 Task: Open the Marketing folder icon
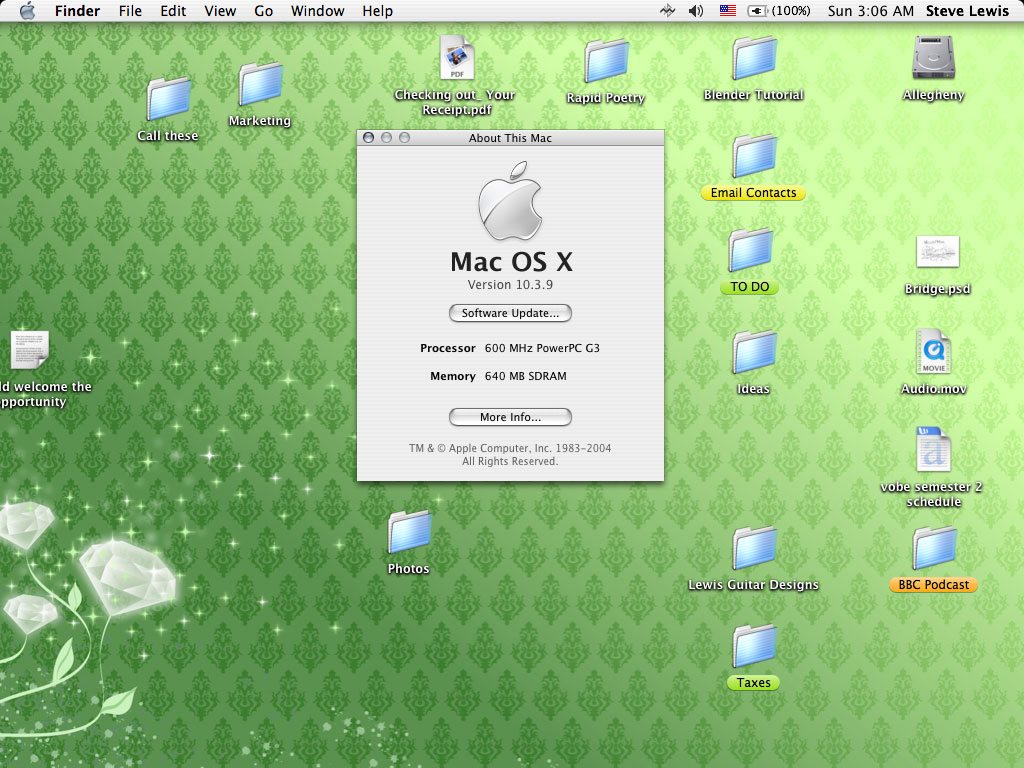[x=261, y=84]
